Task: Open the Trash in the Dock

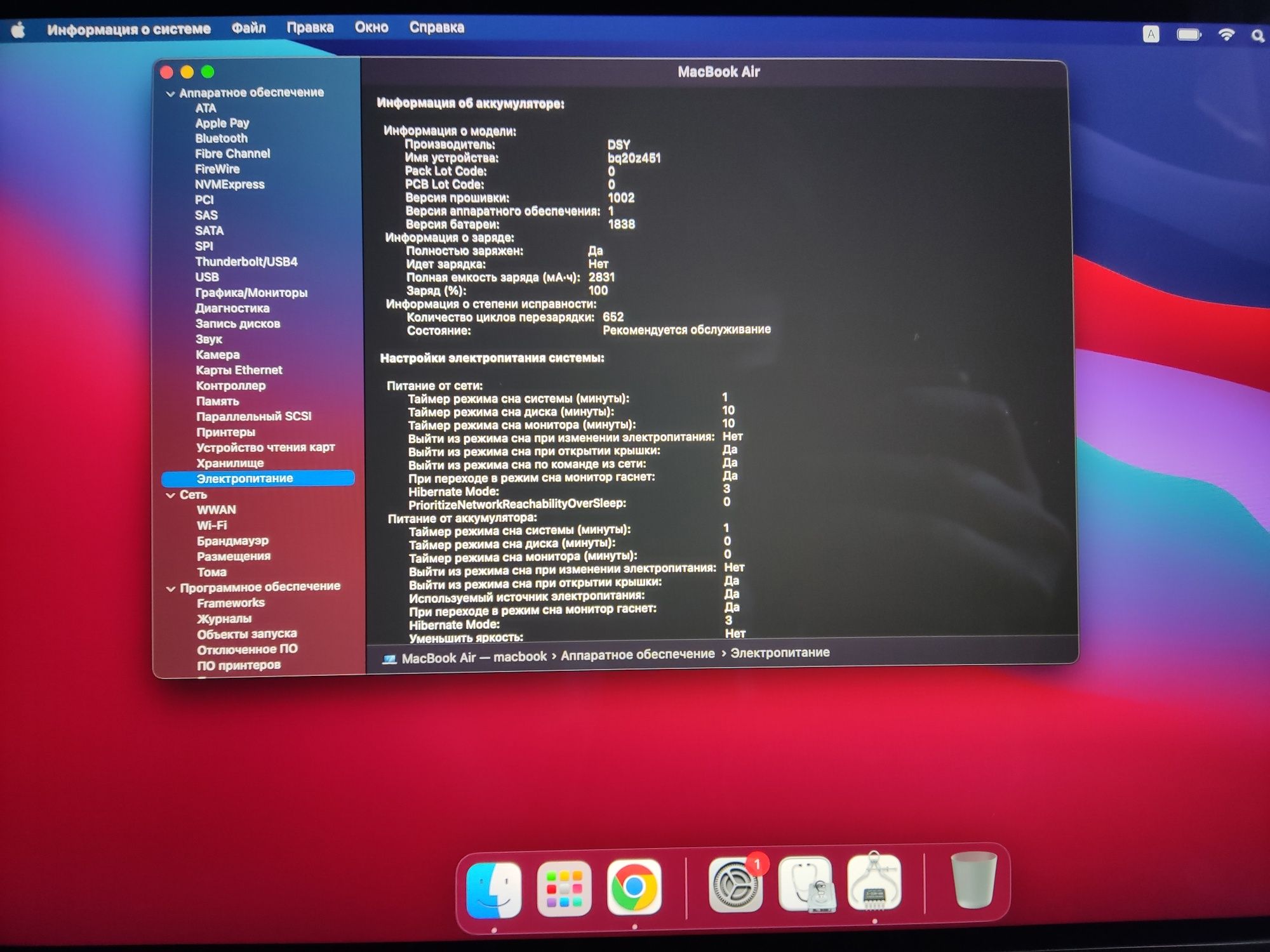Action: click(x=973, y=880)
